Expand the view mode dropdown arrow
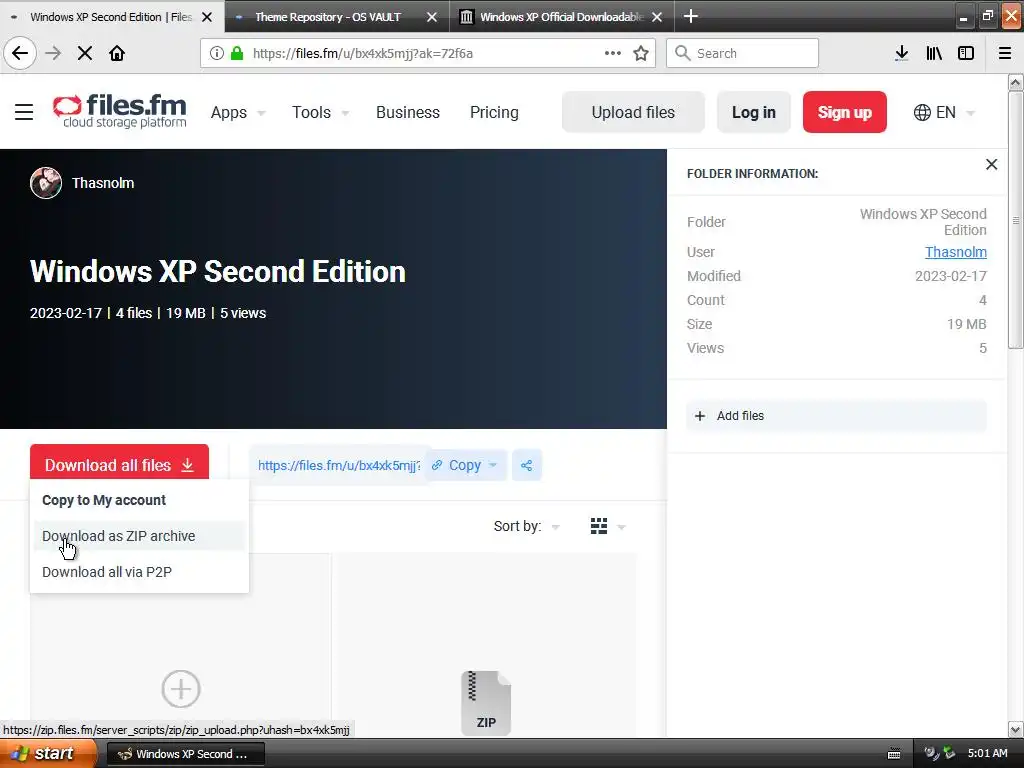Screen dimensions: 1024x768 click(x=621, y=527)
